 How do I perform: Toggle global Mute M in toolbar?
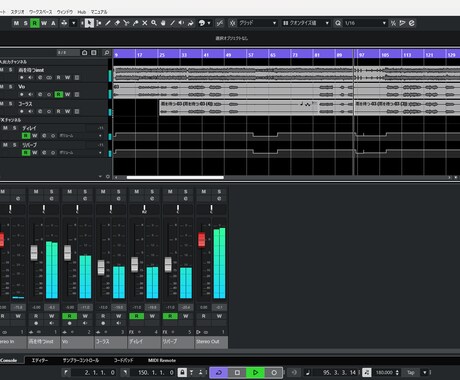pyautogui.click(x=16, y=23)
